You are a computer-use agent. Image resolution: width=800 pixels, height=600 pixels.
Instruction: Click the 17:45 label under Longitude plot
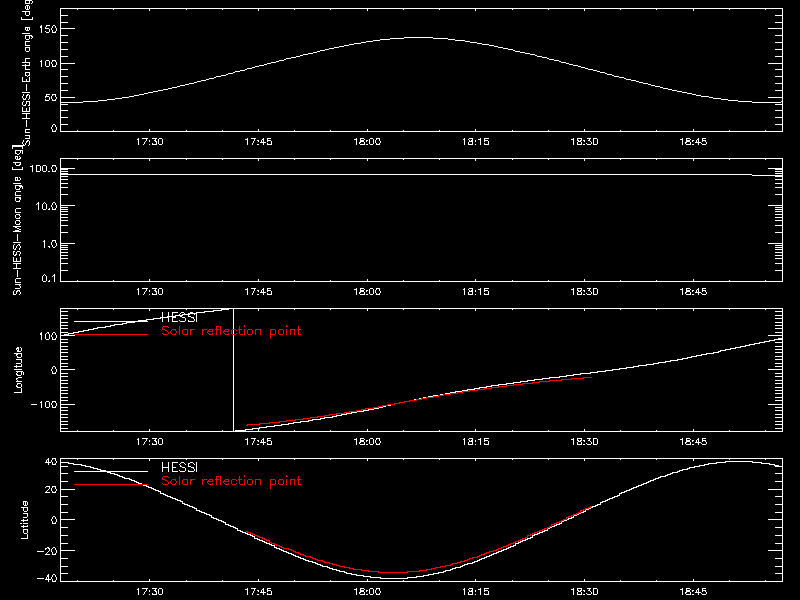258,442
